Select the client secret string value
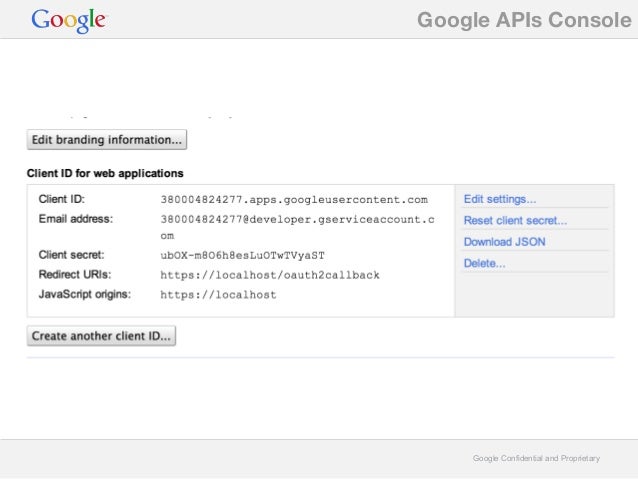 [242, 256]
